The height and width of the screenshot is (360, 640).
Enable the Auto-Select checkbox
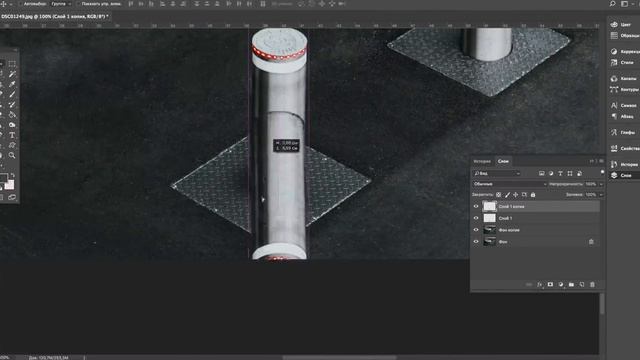tap(20, 4)
